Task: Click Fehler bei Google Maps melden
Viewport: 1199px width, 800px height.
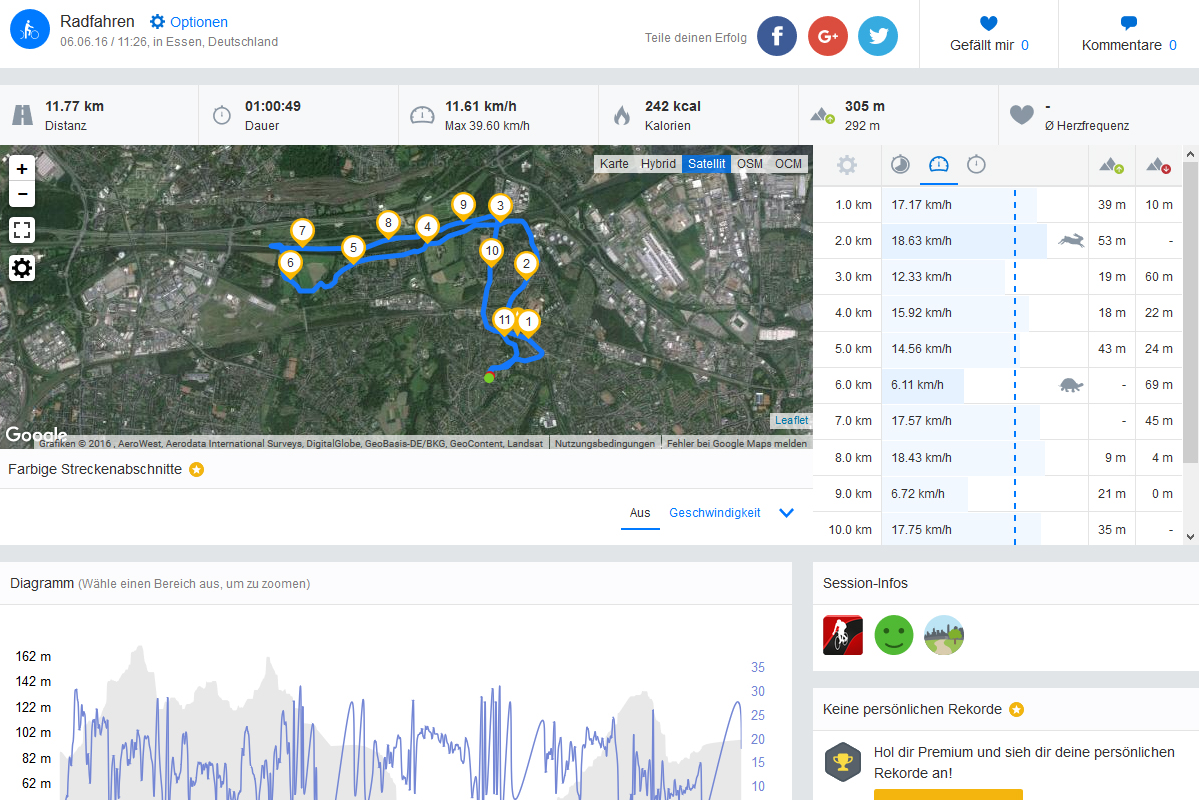Action: (736, 444)
